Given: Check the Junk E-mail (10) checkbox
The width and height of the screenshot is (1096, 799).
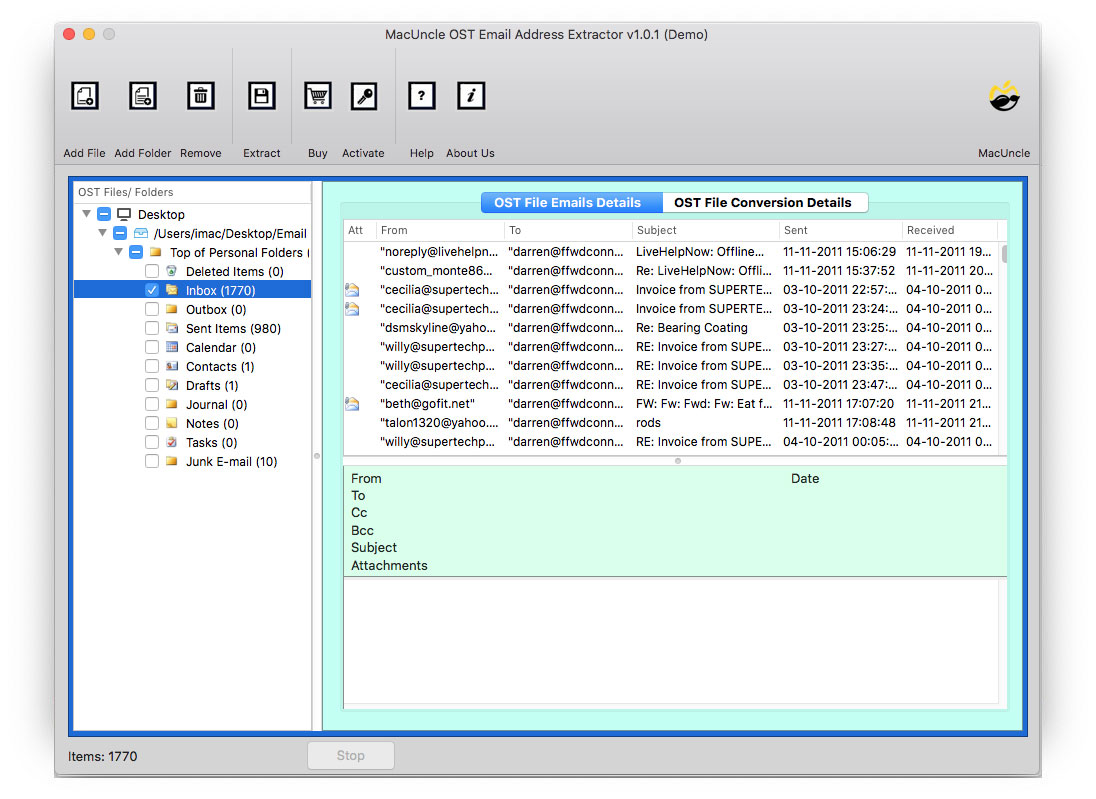Looking at the screenshot, I should [x=152, y=461].
